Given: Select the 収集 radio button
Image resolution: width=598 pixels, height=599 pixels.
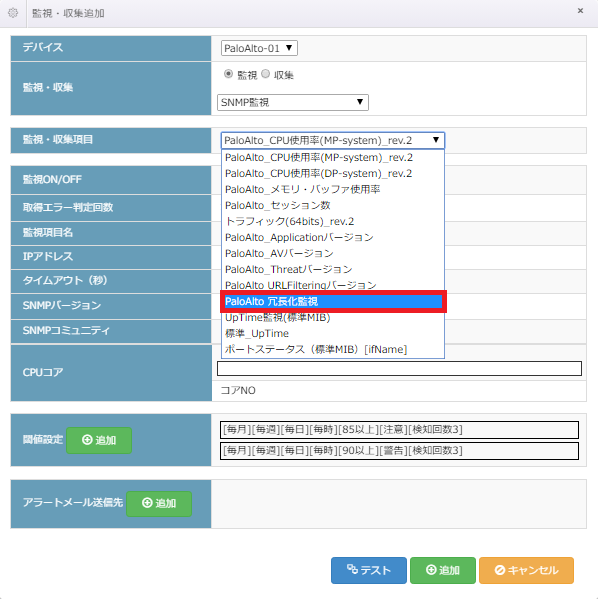Looking at the screenshot, I should [265, 74].
